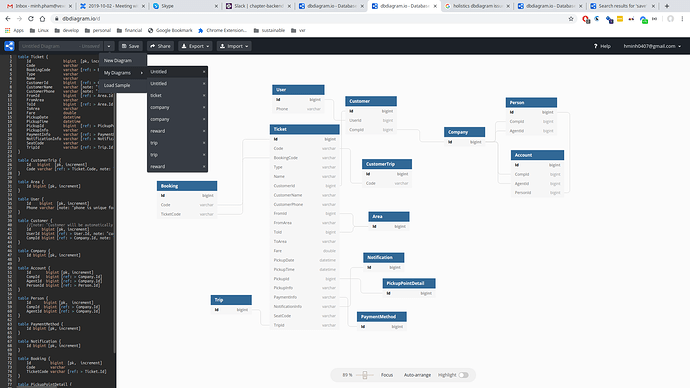This screenshot has height=388, width=690.
Task: Click the Auto-arrange button
Action: click(x=417, y=375)
